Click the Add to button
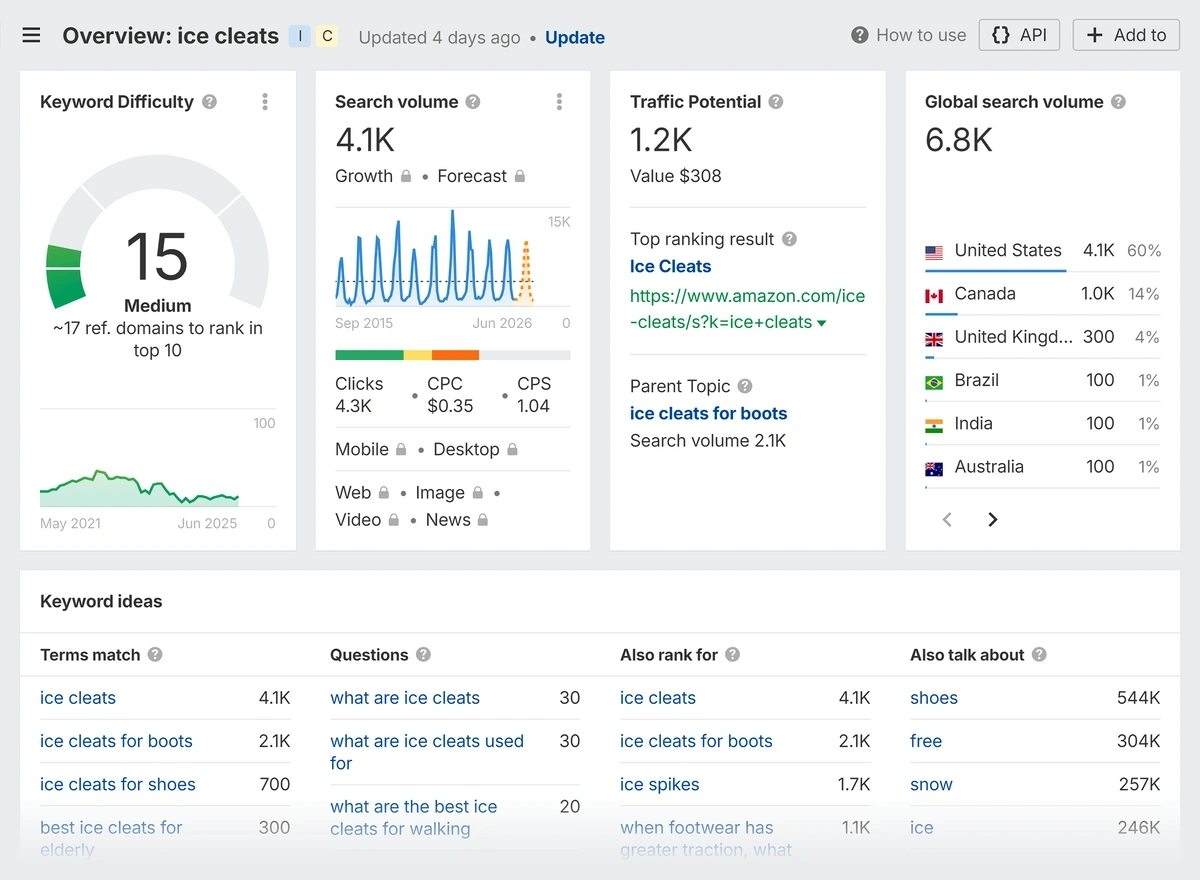Screen dimensions: 1200x880 pyautogui.click(x=1126, y=35)
